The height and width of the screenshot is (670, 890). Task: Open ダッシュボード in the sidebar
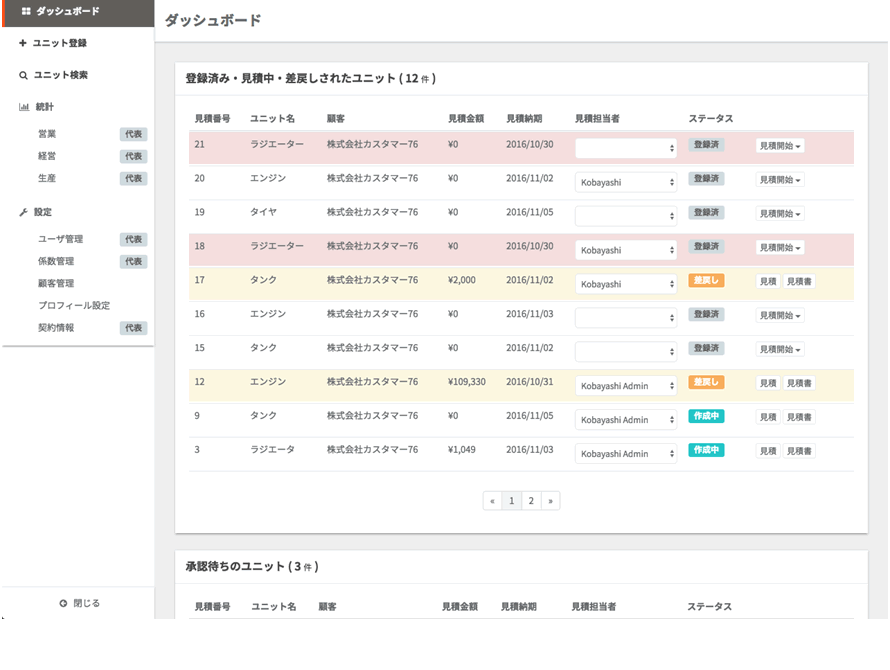(78, 12)
